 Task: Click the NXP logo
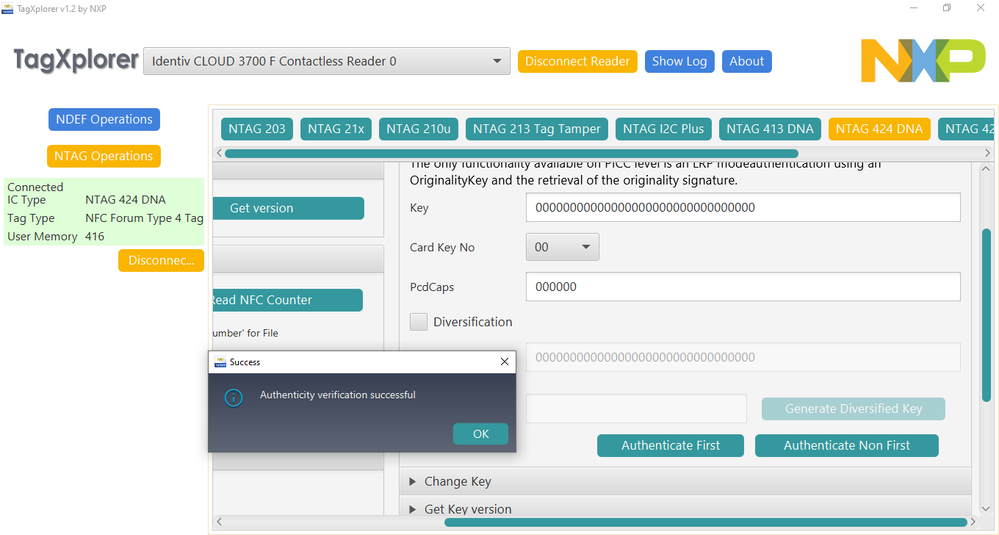coord(923,61)
